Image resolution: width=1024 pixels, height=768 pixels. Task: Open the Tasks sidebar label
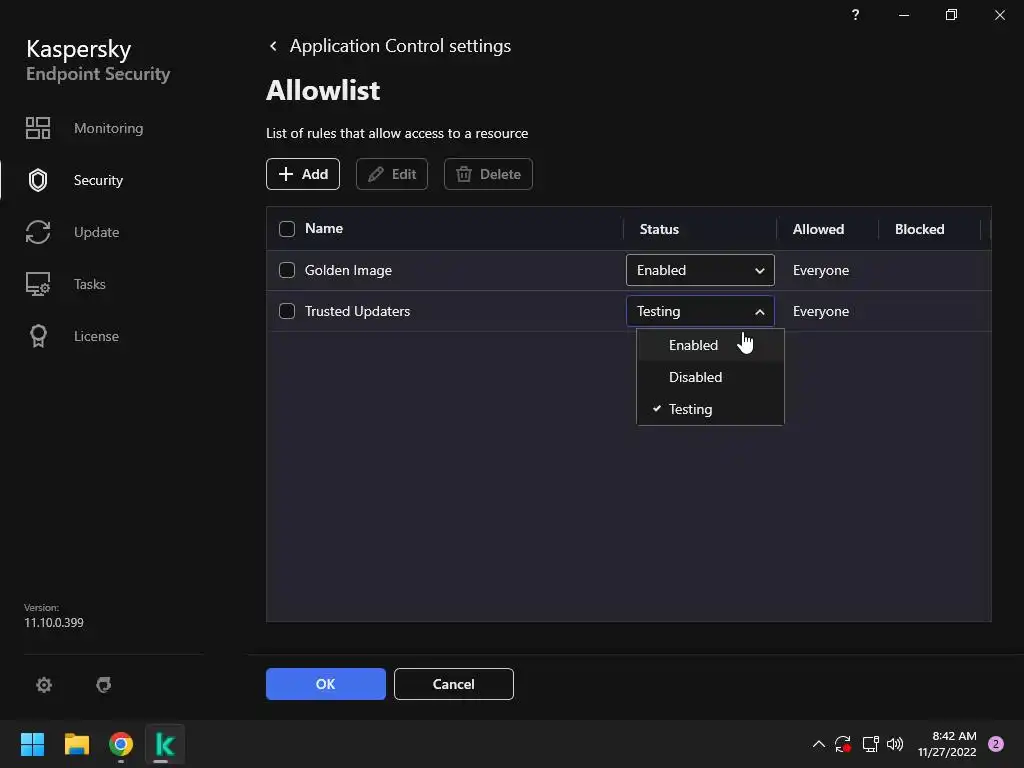pyautogui.click(x=89, y=284)
